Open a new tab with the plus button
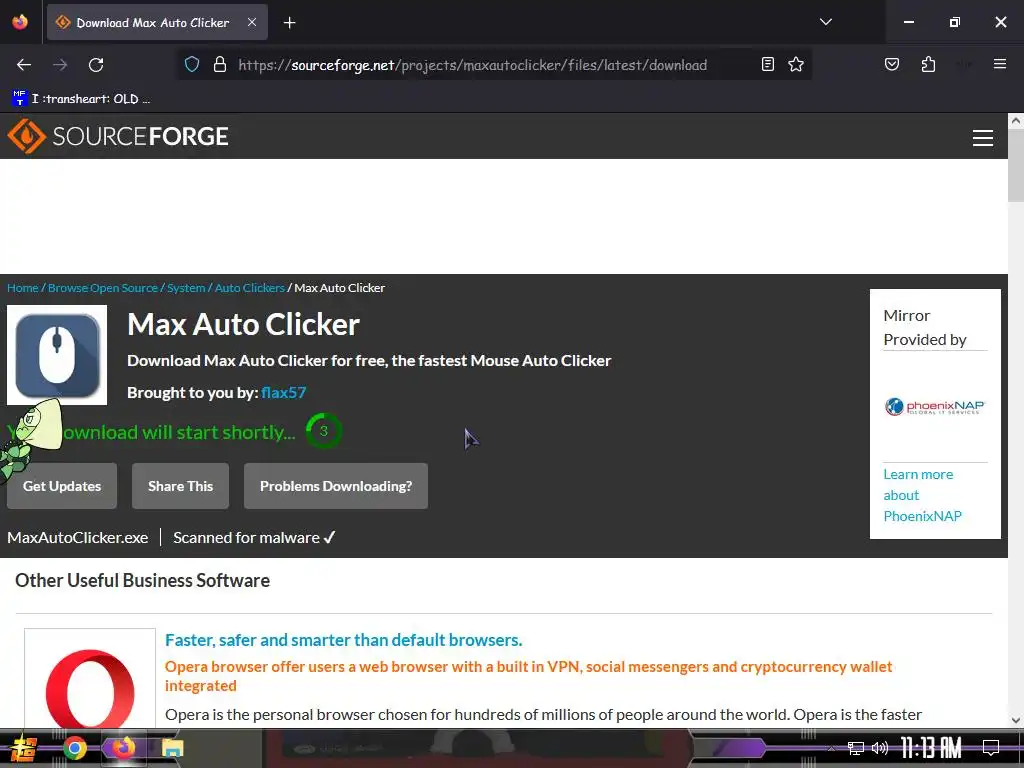The height and width of the screenshot is (768, 1024). coord(289,23)
